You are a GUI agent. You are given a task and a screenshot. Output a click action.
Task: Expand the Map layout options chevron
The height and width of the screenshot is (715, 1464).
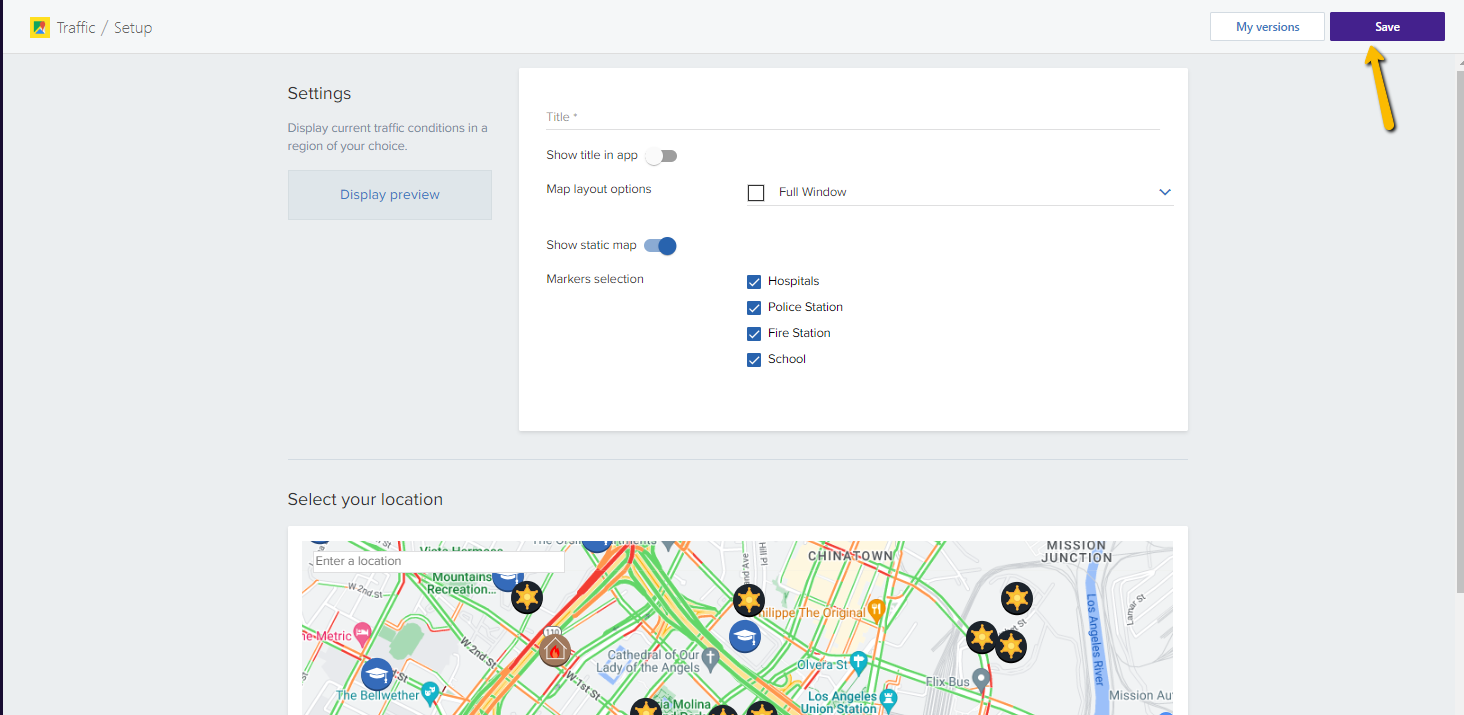pyautogui.click(x=1164, y=192)
